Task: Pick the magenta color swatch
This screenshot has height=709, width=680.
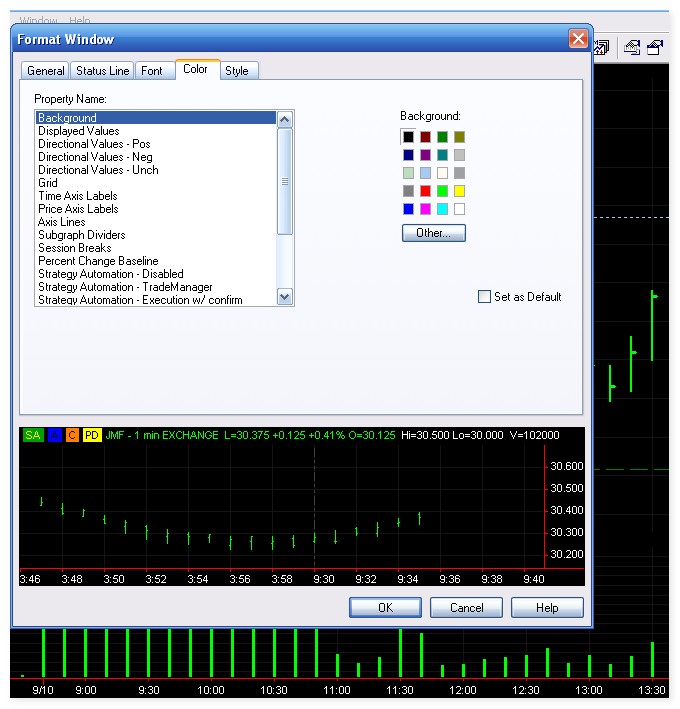Action: point(425,209)
